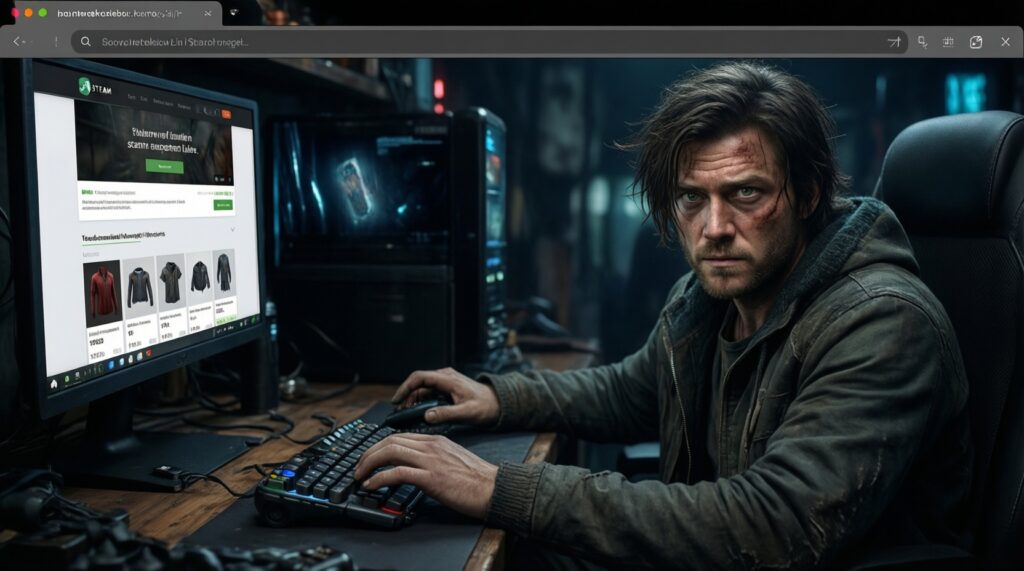The image size is (1024, 571).
Task: Click the orange button in monitor's site header
Action: 226,114
